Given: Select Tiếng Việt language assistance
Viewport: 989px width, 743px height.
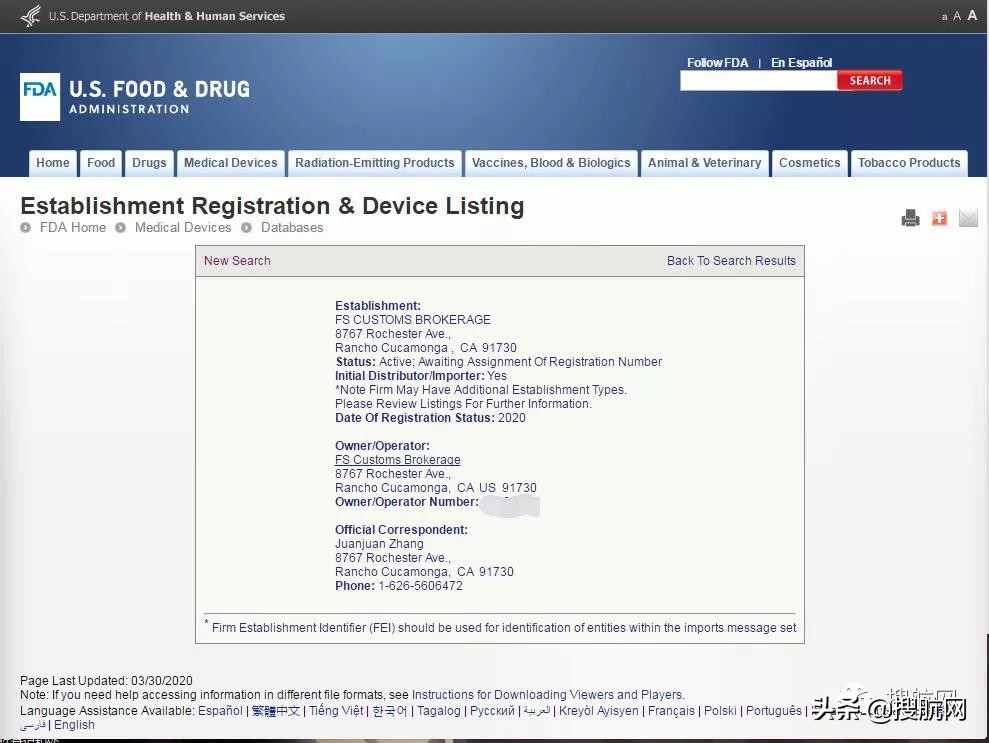Looking at the screenshot, I should [336, 711].
